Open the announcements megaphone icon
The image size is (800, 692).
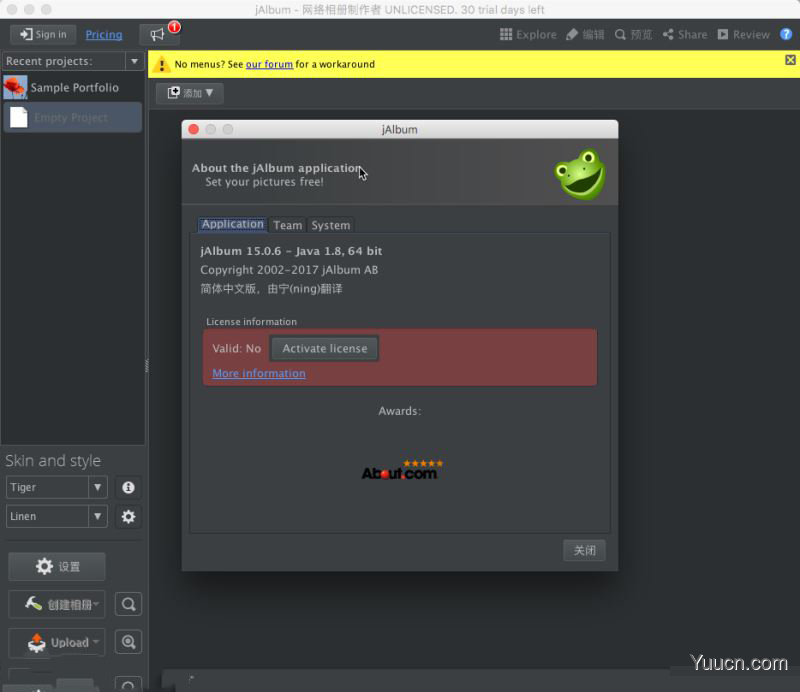tap(158, 35)
